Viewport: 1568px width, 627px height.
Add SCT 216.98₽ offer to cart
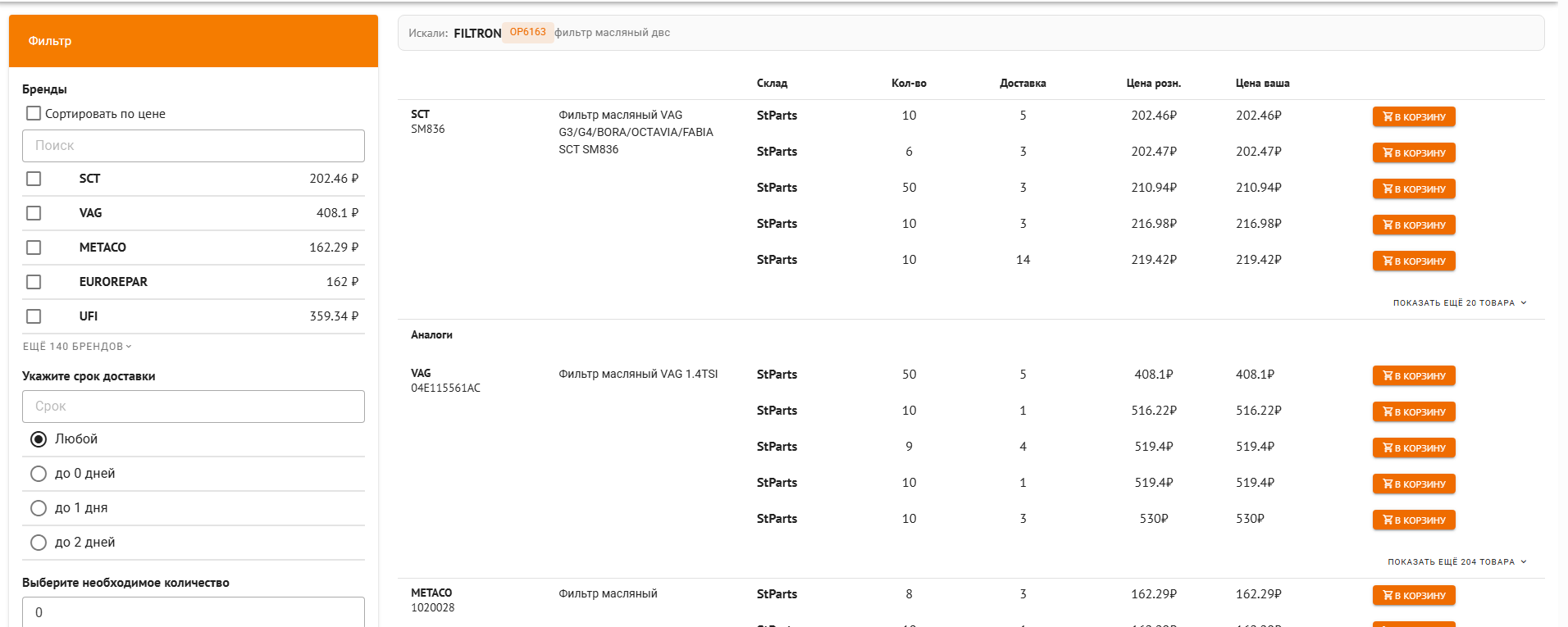point(1414,225)
